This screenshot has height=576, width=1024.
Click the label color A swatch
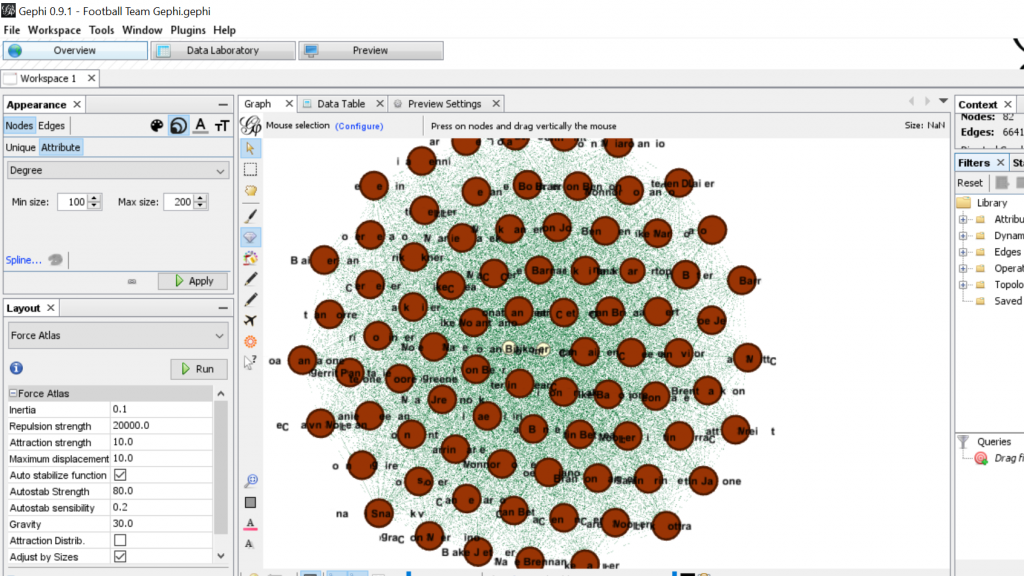251,523
